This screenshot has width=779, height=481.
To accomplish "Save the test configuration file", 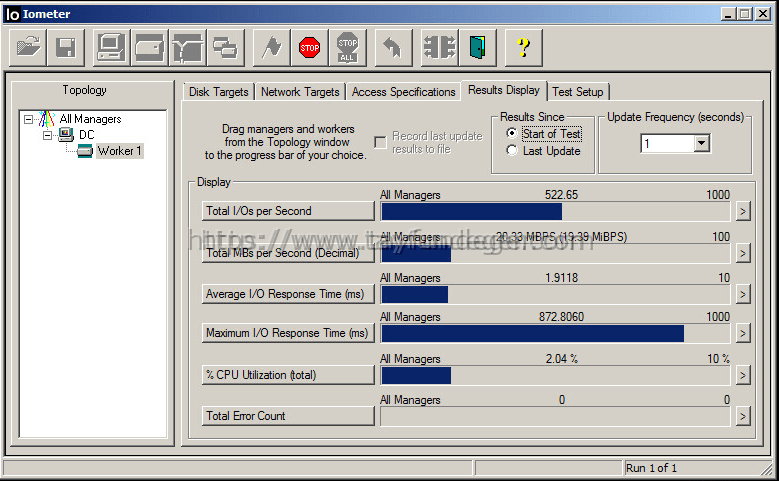I will (66, 48).
